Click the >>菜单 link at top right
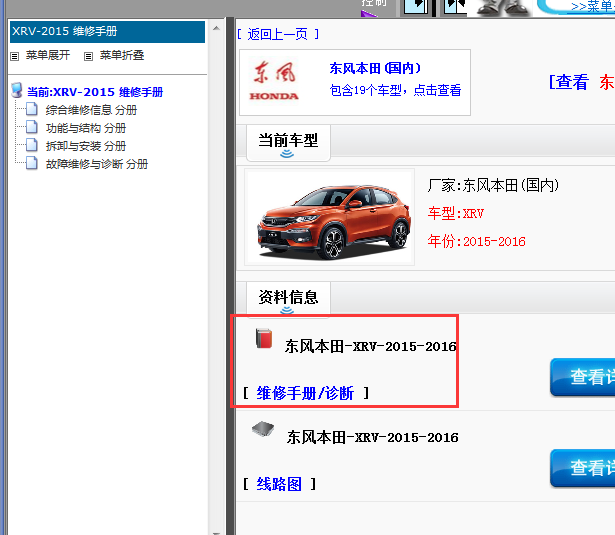This screenshot has height=535, width=615. pyautogui.click(x=593, y=6)
